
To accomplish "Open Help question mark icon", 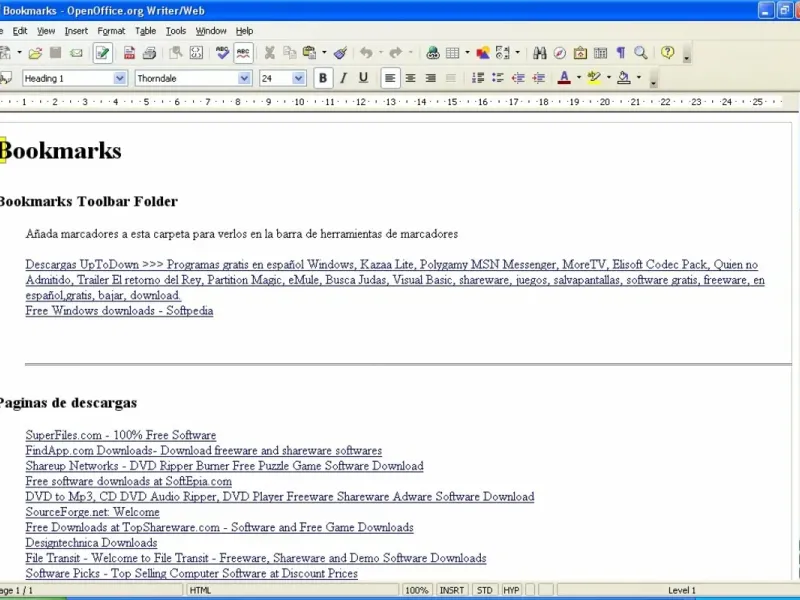I will (667, 53).
